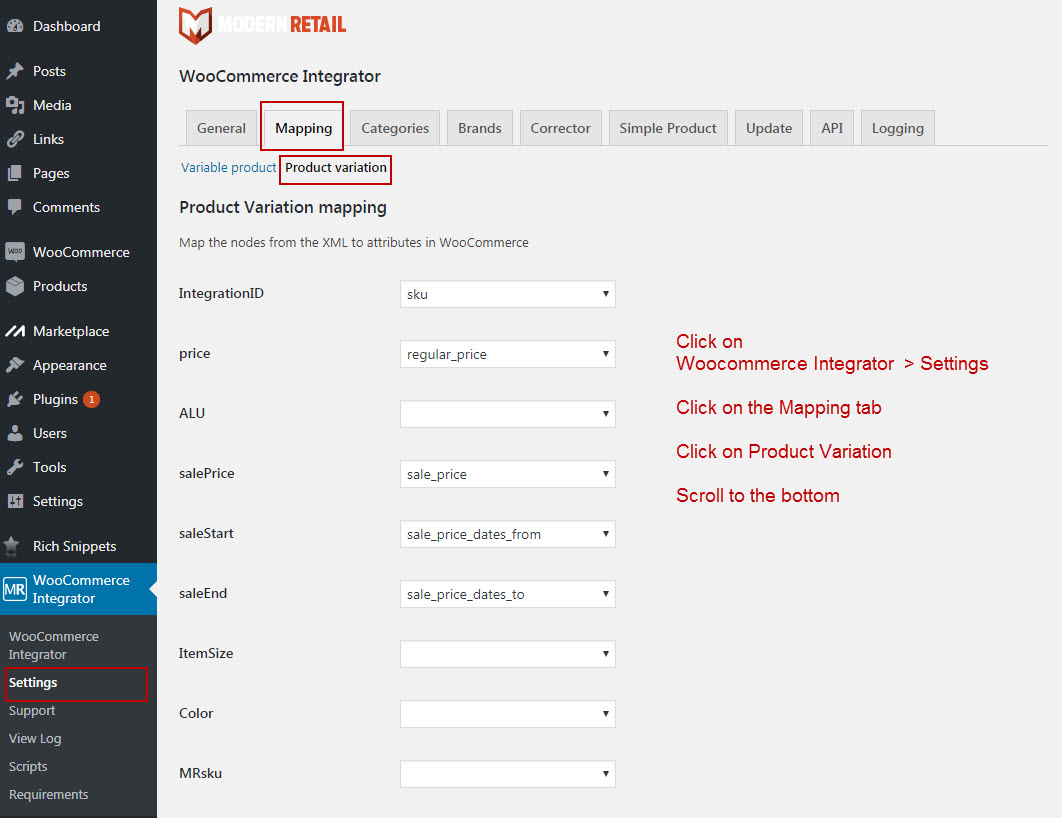
Task: Open the Corrector tab
Action: pos(560,128)
